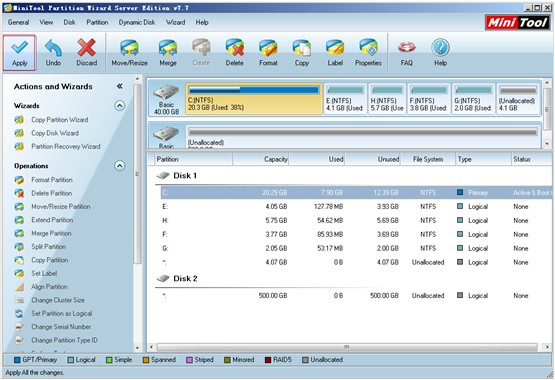Open the Help menu in menu bar
The height and width of the screenshot is (380, 555).
click(202, 22)
